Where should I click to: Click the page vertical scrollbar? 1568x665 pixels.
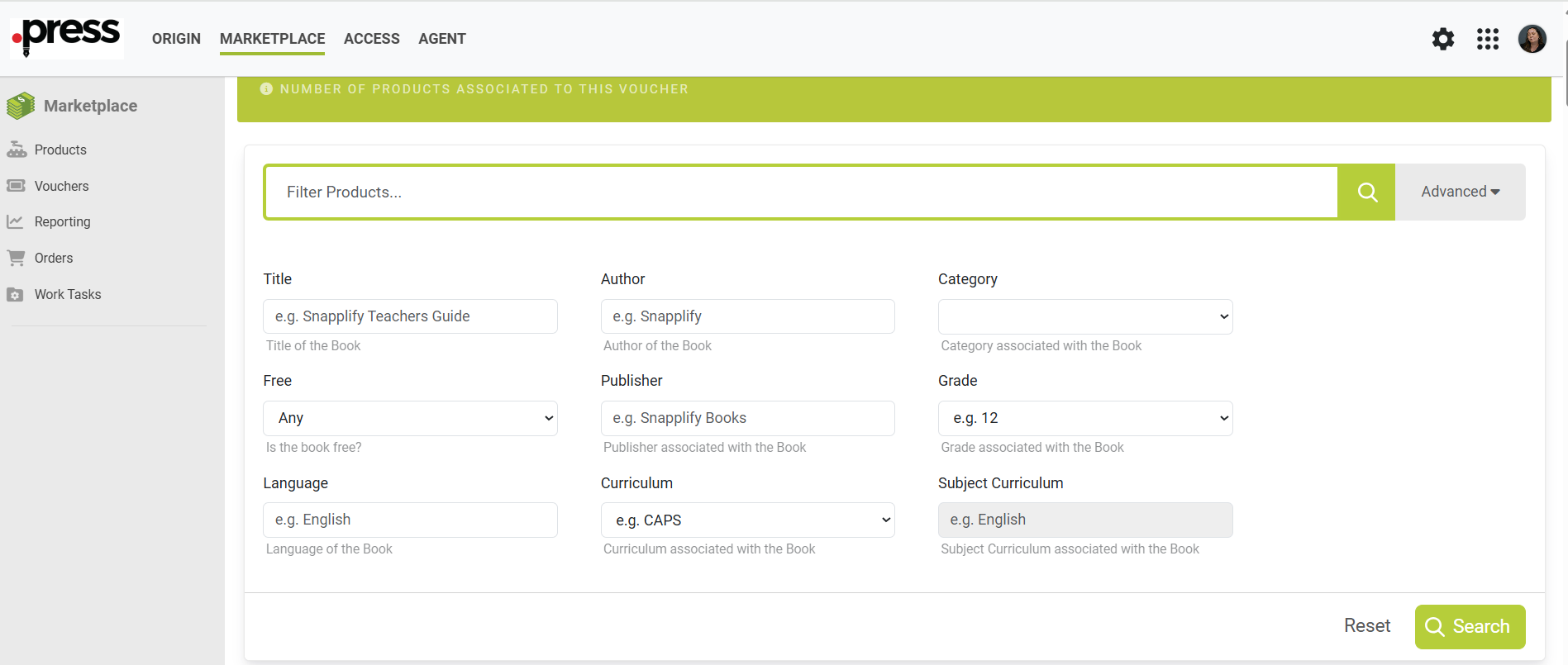1566,74
